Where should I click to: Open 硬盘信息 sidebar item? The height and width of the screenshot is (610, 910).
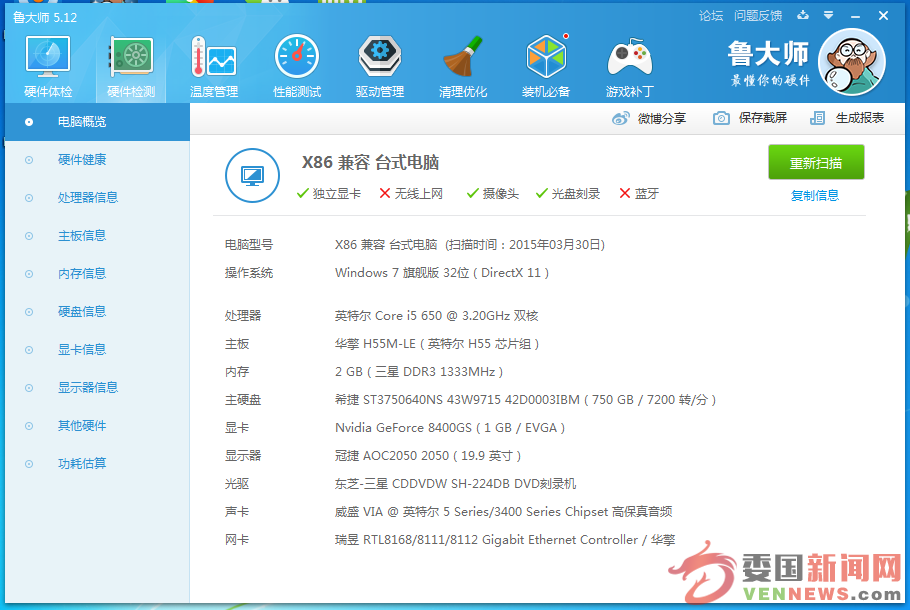(x=98, y=312)
